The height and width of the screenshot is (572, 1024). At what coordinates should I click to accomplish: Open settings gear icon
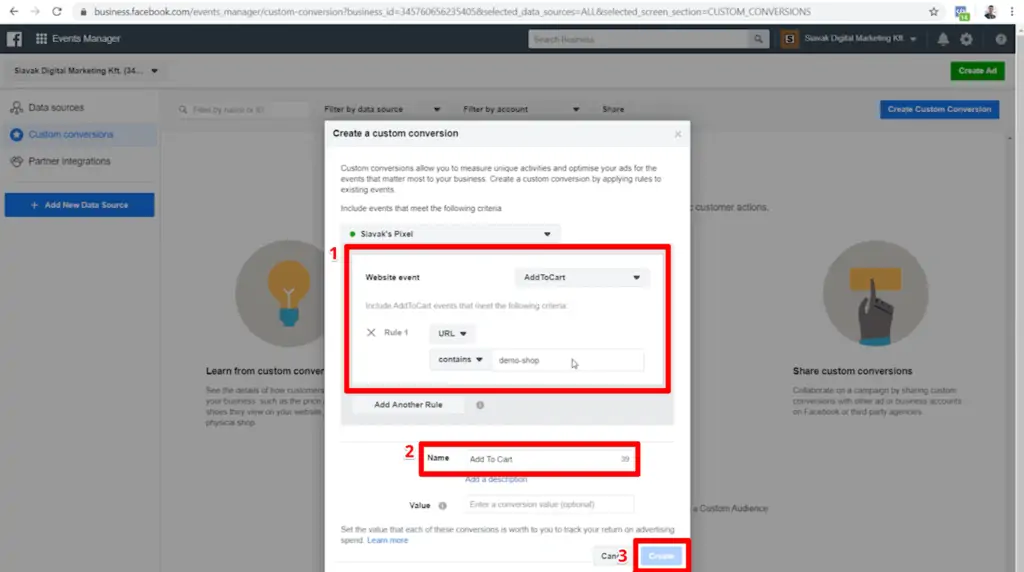967,39
